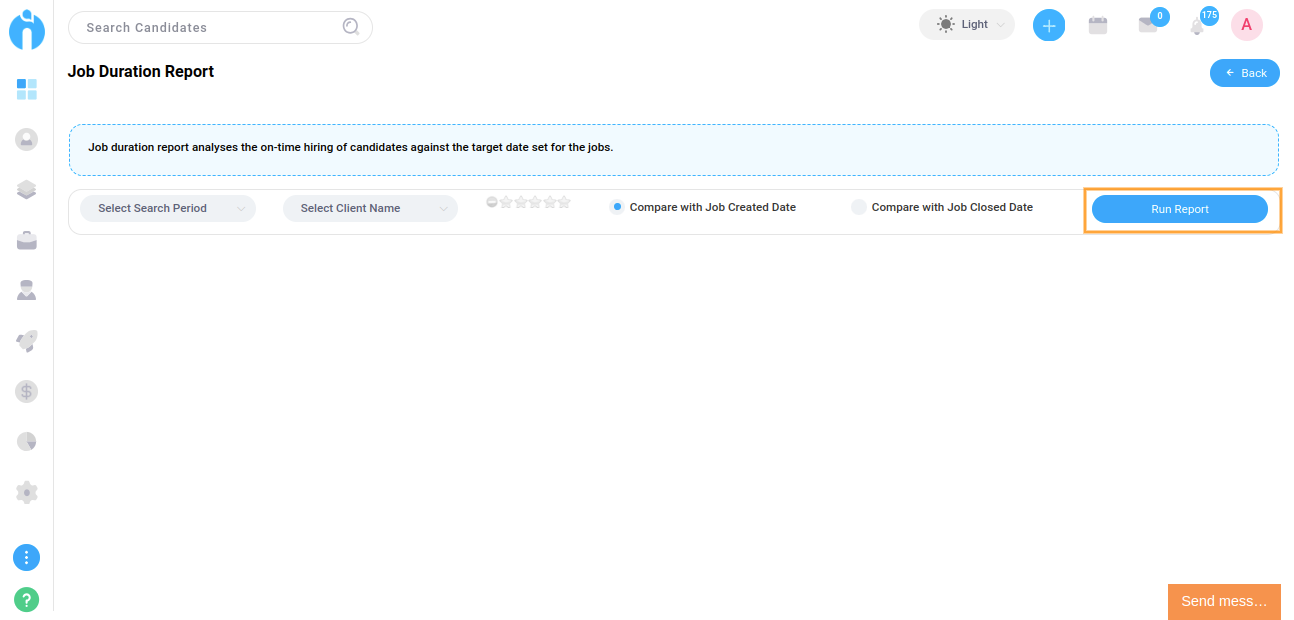
Task: Expand the Select Client Name dropdown
Action: click(370, 208)
